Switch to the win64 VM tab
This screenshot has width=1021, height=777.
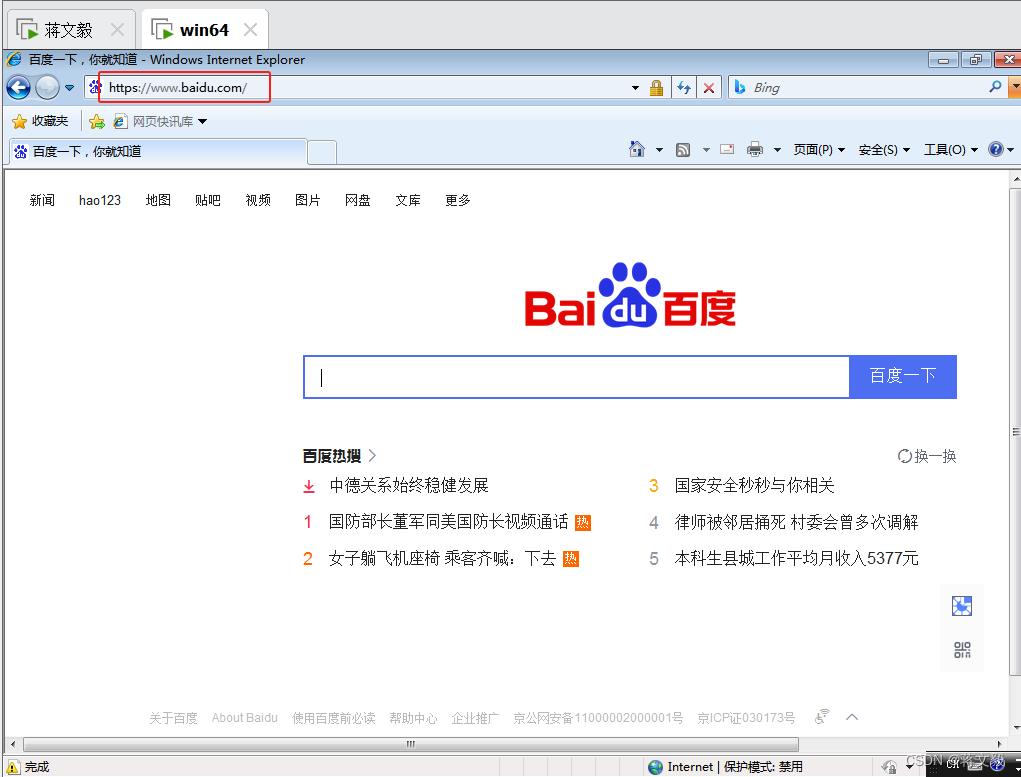(204, 30)
